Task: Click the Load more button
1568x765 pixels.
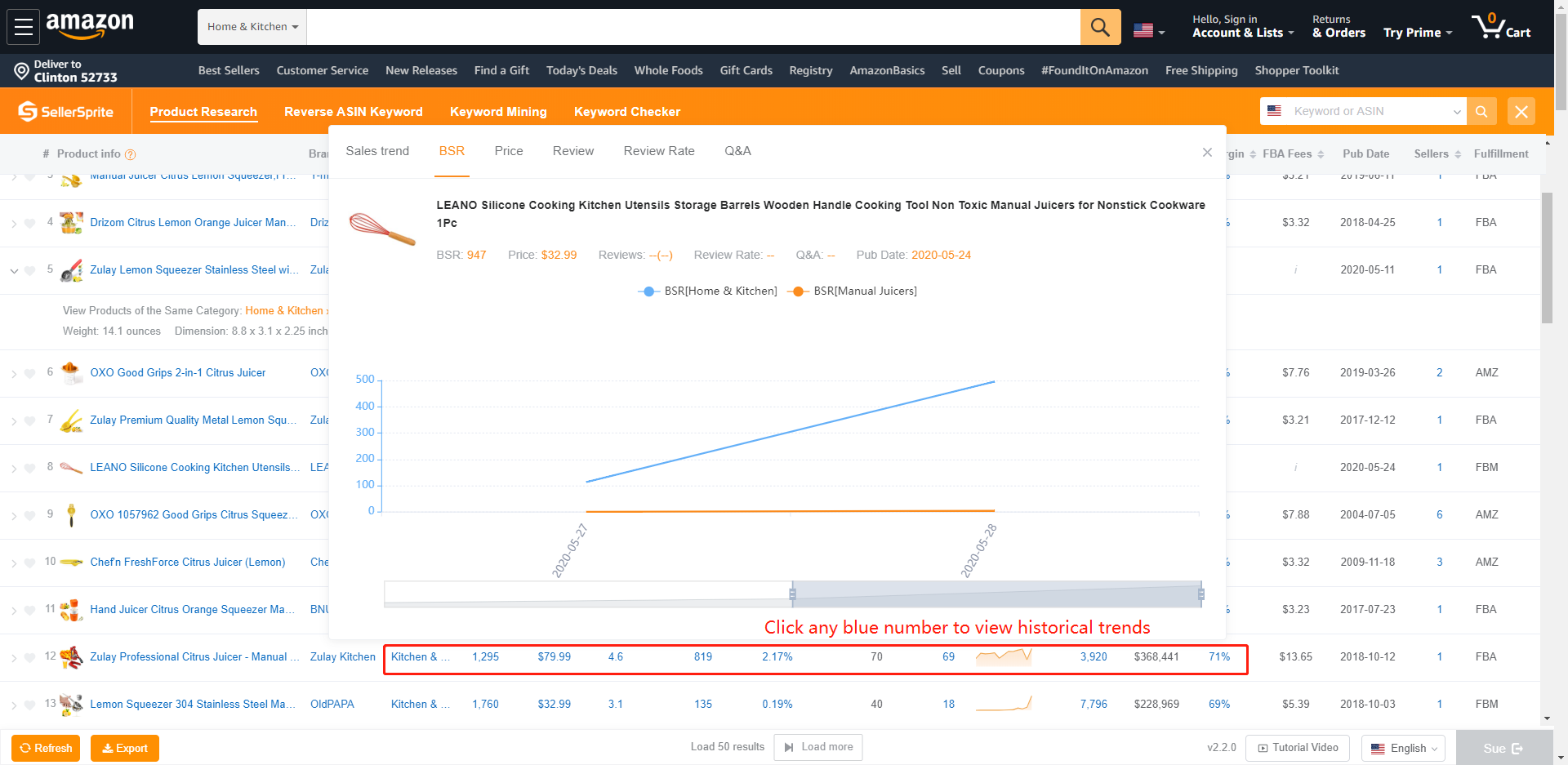Action: click(818, 747)
